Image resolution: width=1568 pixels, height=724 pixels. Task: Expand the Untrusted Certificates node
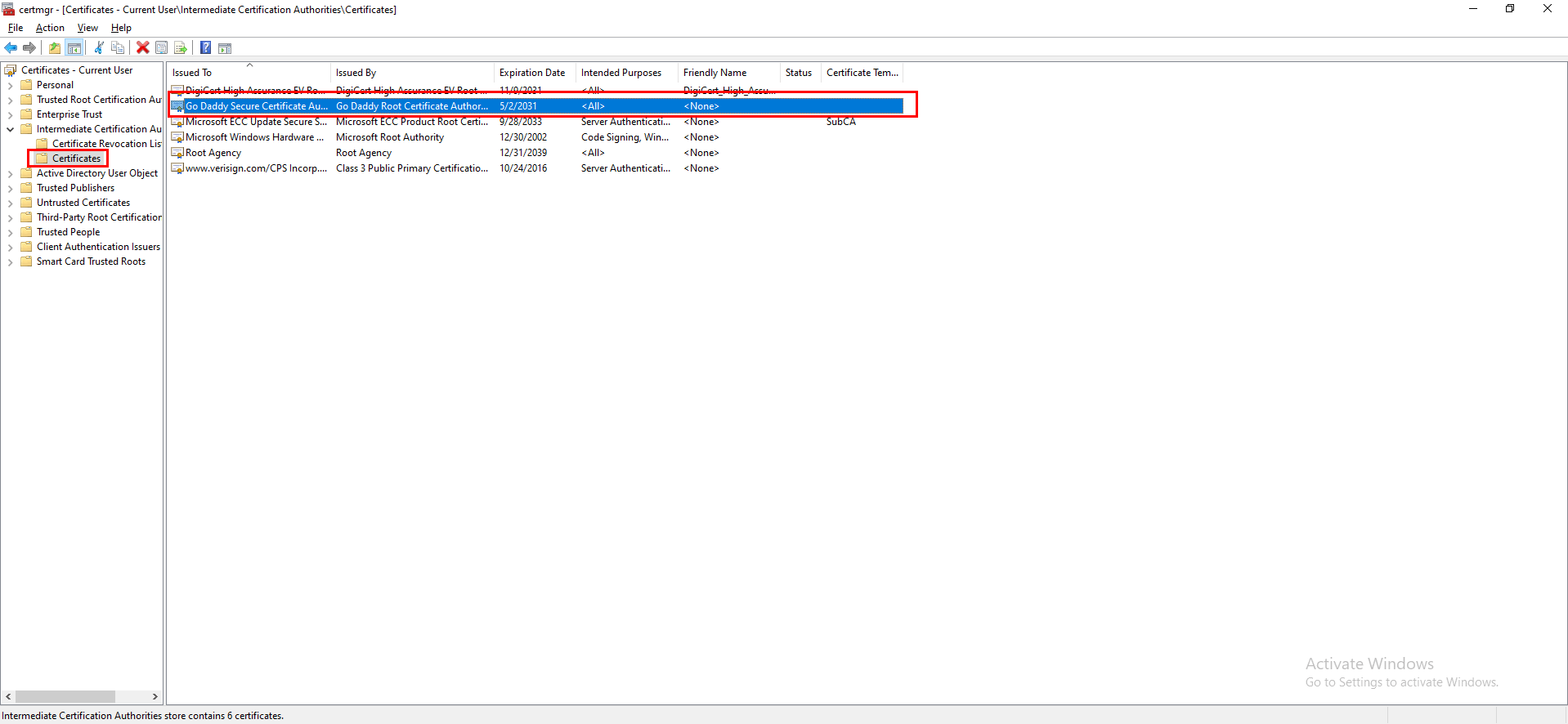[x=10, y=203]
